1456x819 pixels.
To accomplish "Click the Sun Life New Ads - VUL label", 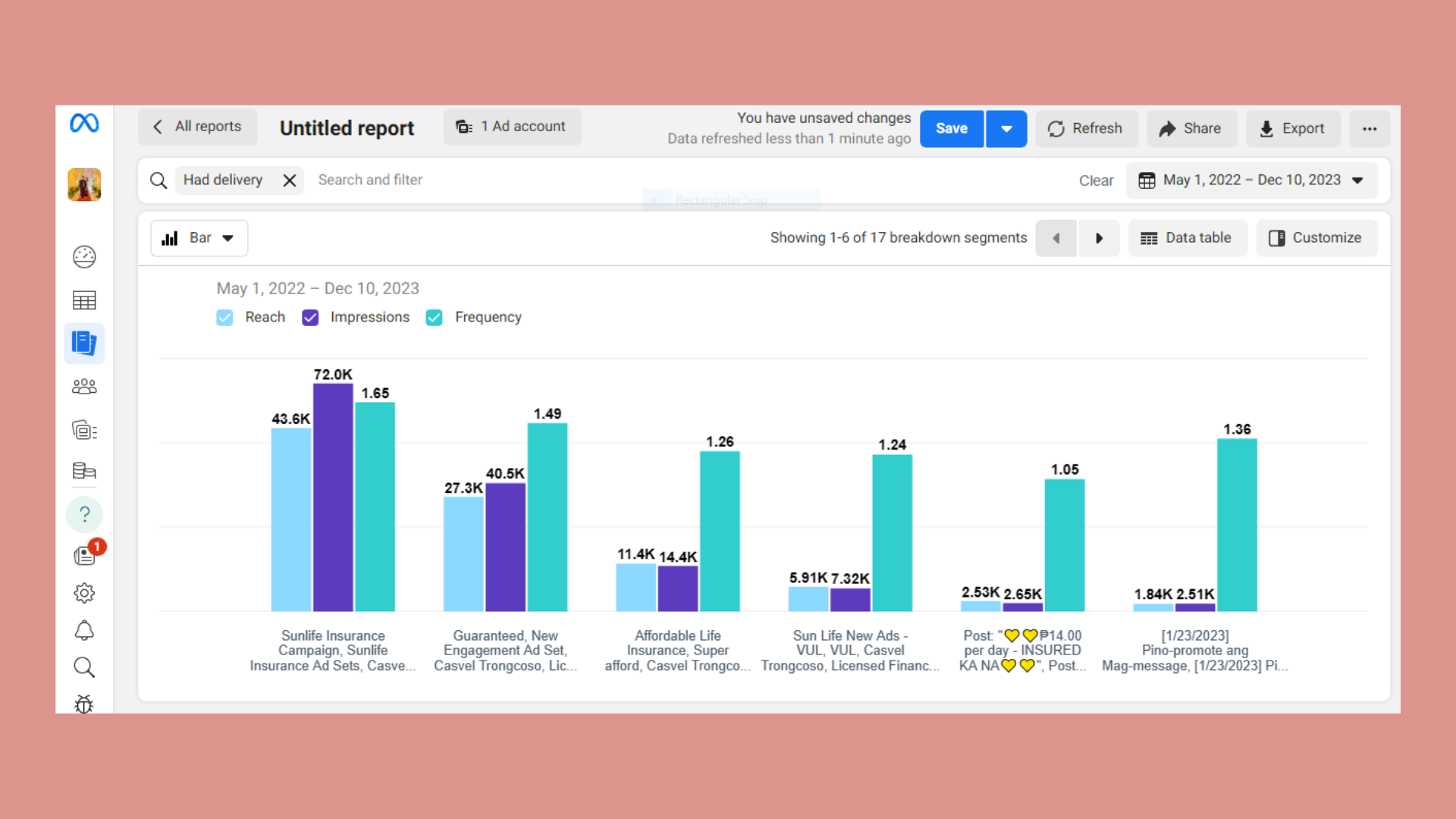I will point(850,651).
